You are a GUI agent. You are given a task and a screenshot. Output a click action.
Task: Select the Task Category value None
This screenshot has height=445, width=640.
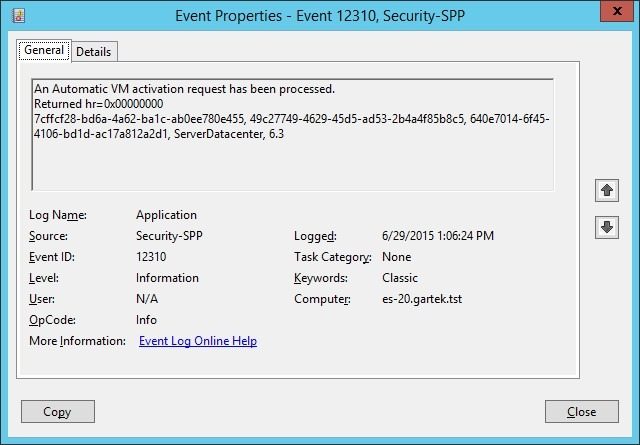[x=397, y=257]
